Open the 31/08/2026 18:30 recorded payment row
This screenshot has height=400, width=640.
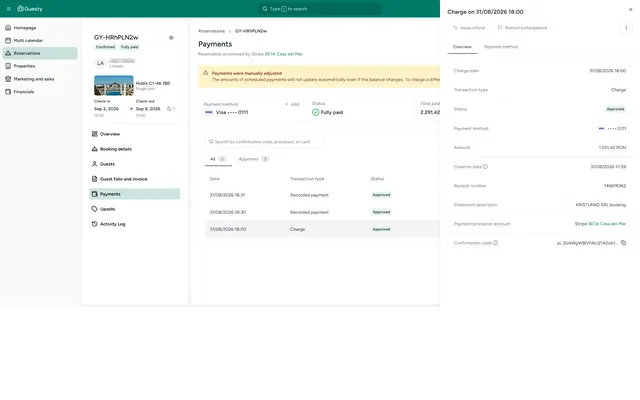[x=322, y=212]
